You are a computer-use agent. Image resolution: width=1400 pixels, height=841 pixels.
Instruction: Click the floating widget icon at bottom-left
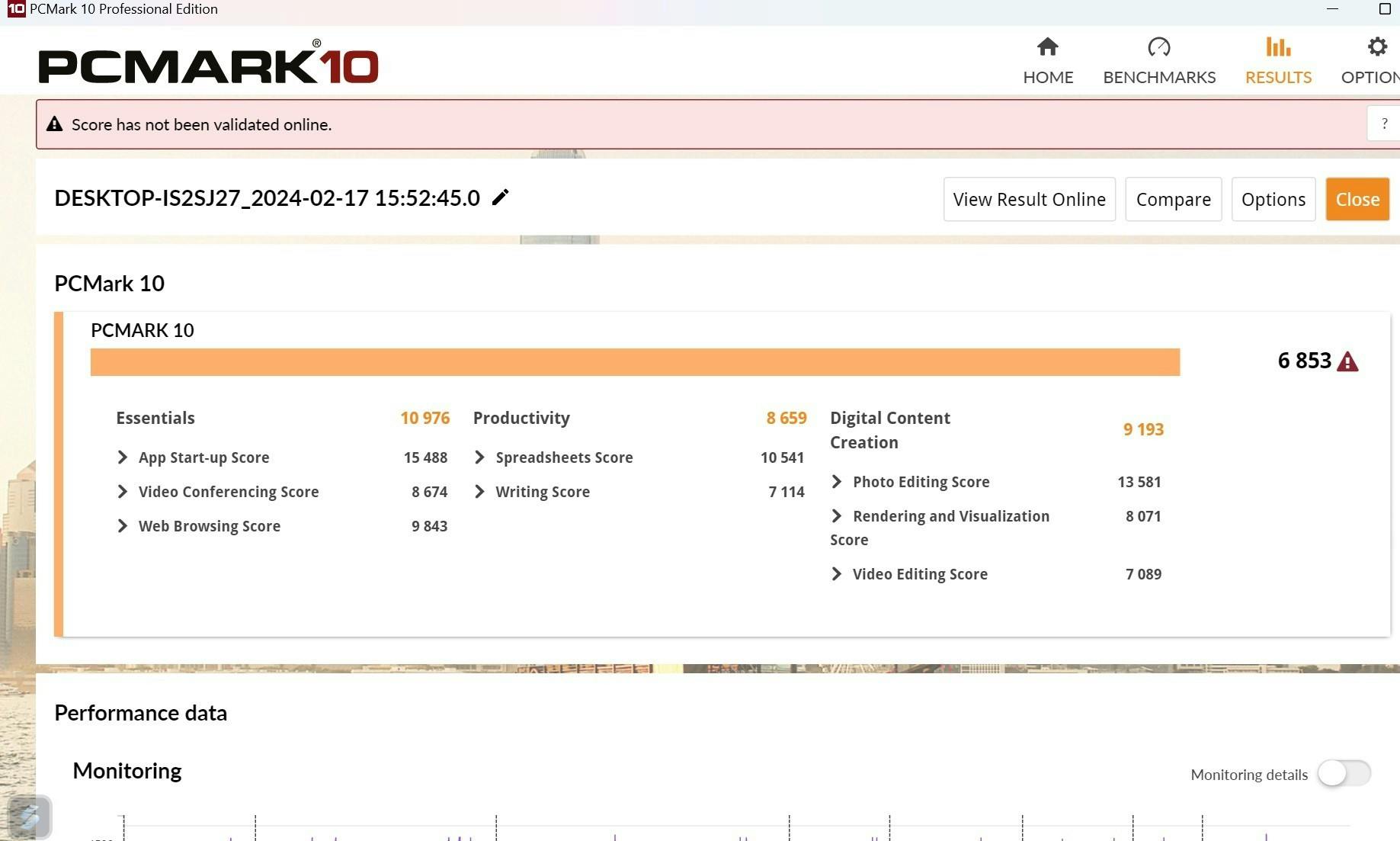pyautogui.click(x=30, y=817)
